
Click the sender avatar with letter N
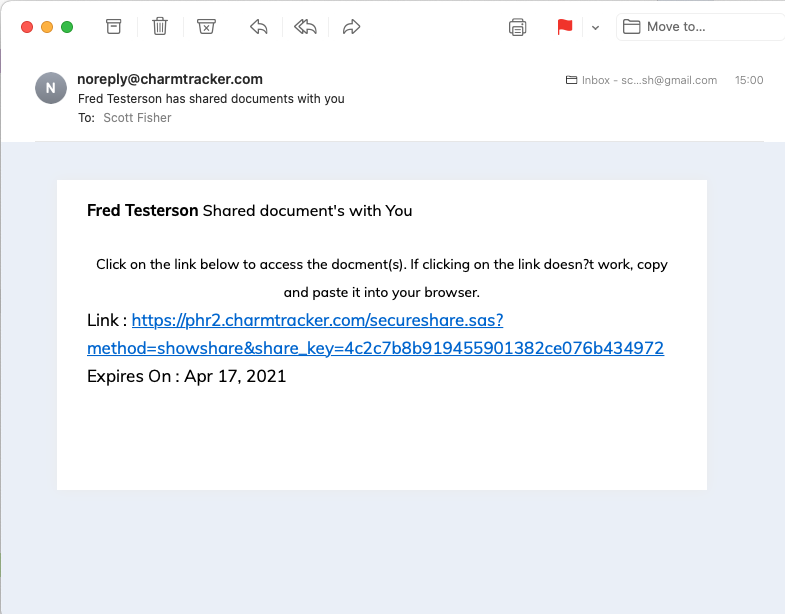pos(51,88)
